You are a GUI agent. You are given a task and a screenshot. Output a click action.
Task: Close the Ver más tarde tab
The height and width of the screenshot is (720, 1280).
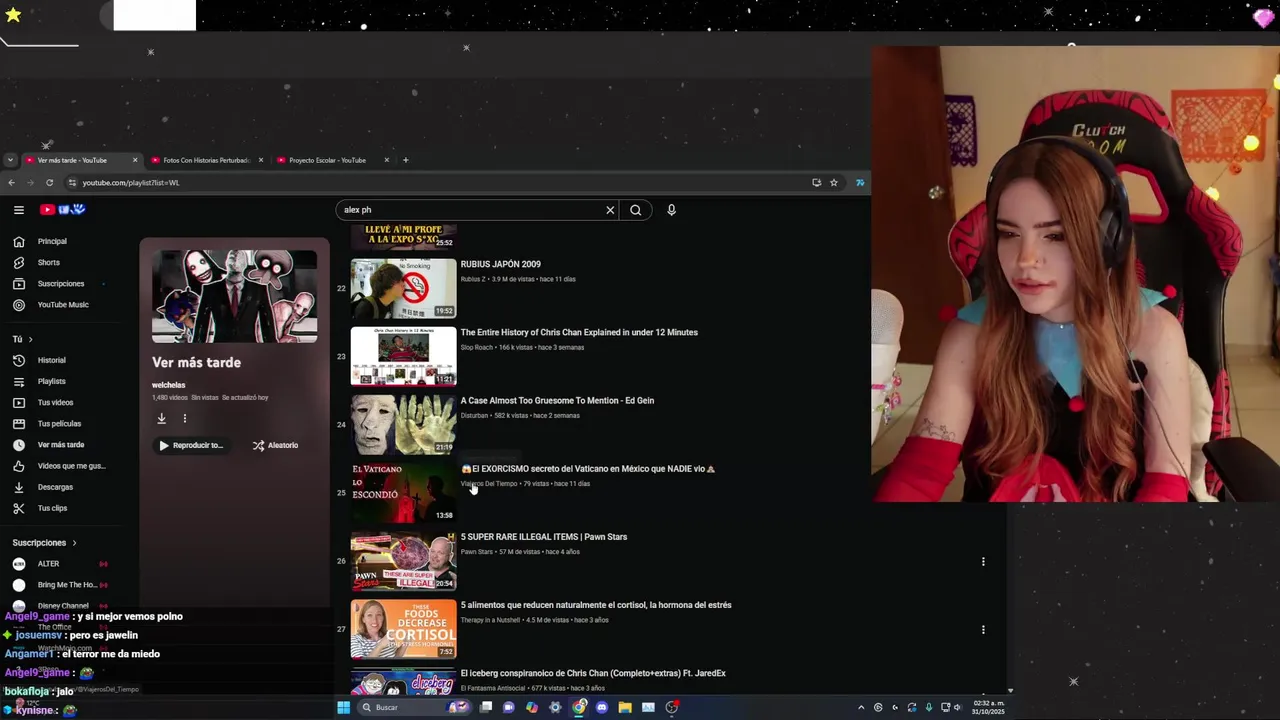[x=134, y=160]
